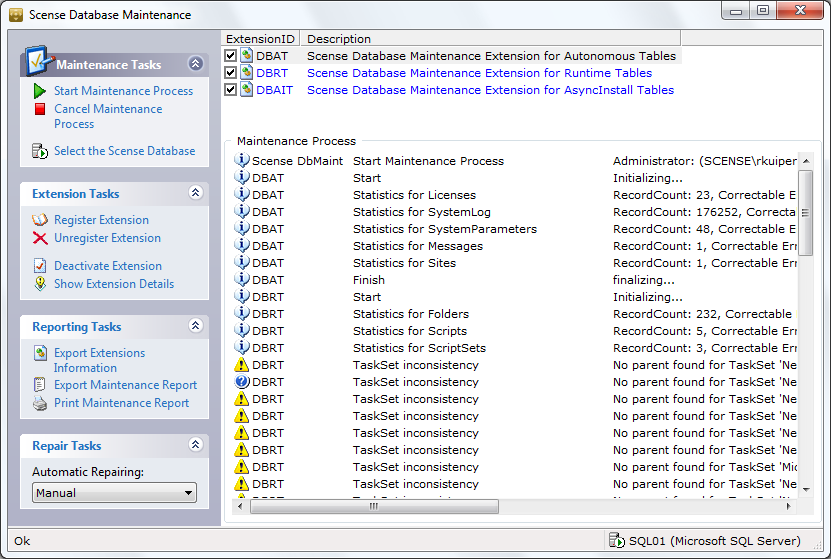This screenshot has height=559, width=831.
Task: Click the Show Extension Details link
Action: (x=114, y=284)
